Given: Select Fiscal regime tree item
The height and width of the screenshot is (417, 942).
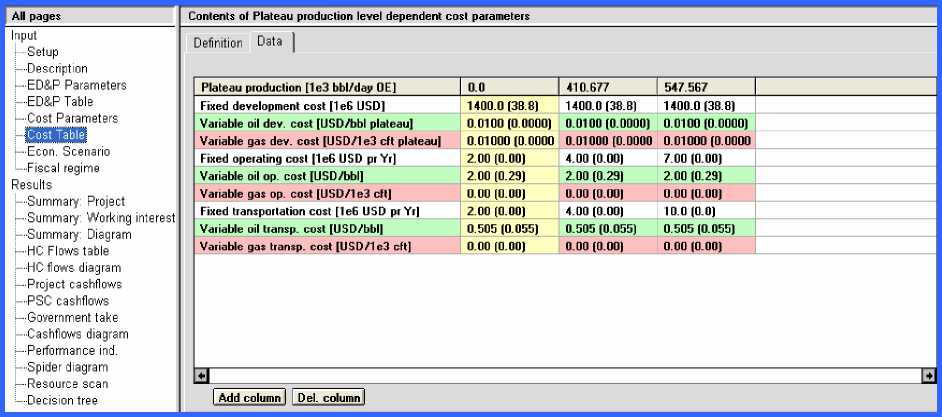Looking at the screenshot, I should click(63, 168).
